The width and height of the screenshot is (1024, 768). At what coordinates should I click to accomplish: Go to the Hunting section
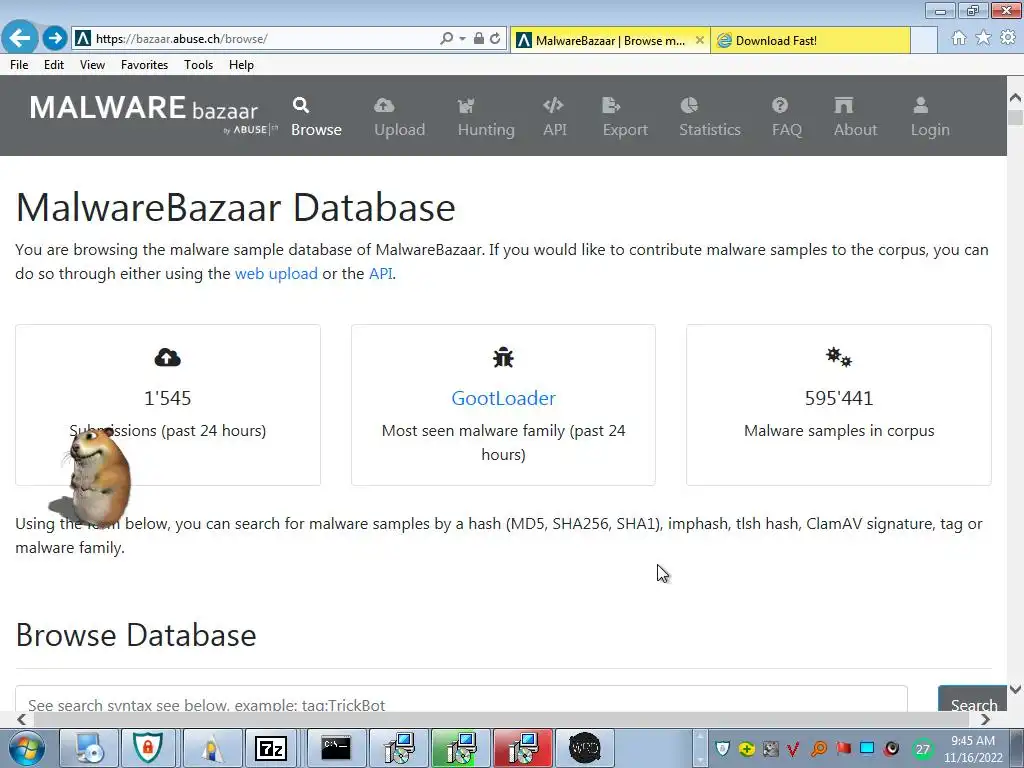[486, 117]
